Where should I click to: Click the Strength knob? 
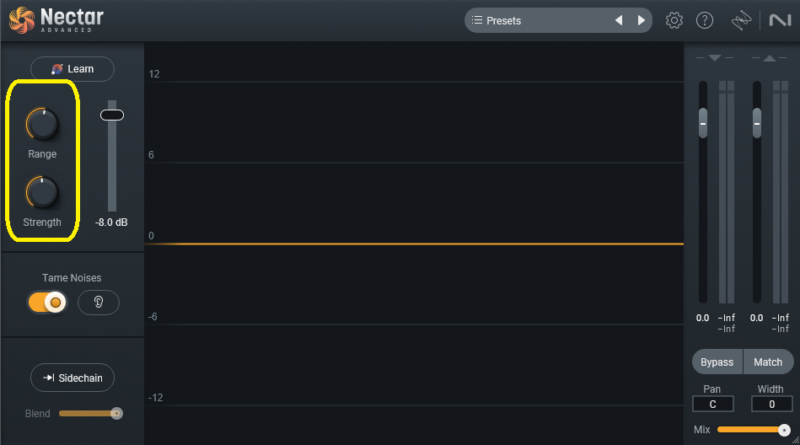pos(42,191)
